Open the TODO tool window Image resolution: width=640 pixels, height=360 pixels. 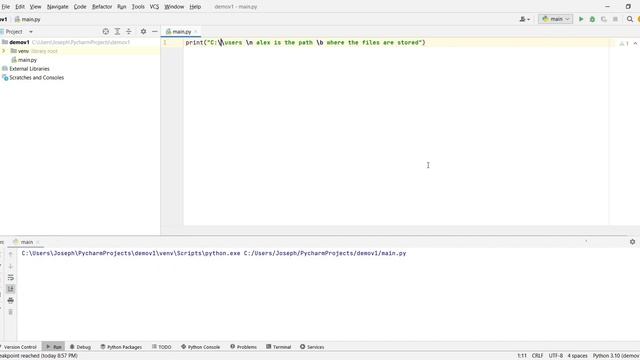(x=162, y=347)
